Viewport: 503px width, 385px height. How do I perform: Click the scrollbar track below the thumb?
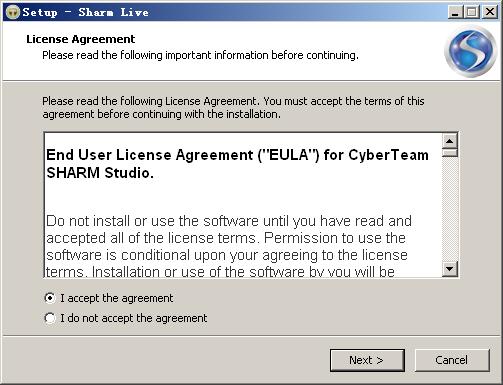tap(450, 209)
